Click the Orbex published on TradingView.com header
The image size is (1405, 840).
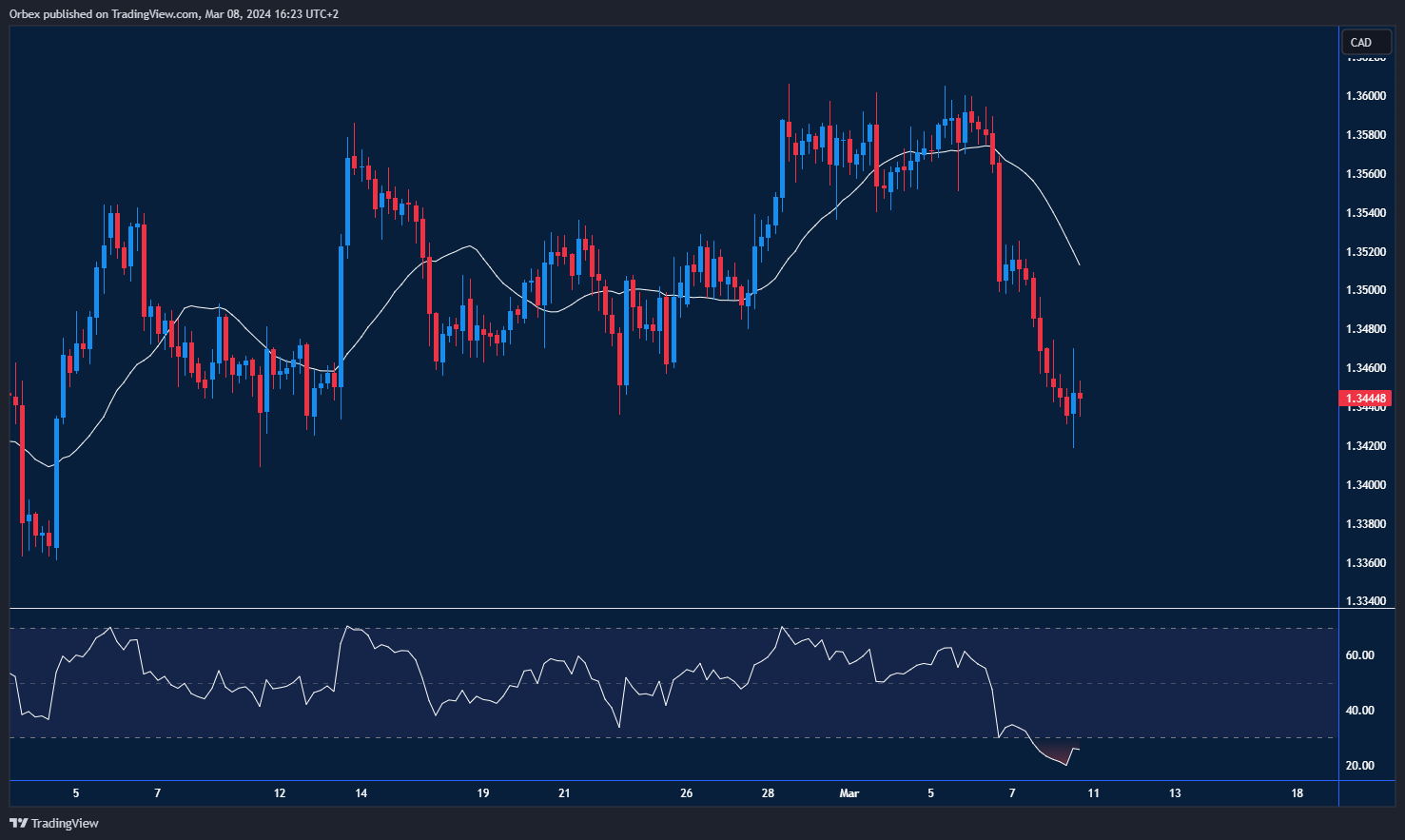(174, 14)
